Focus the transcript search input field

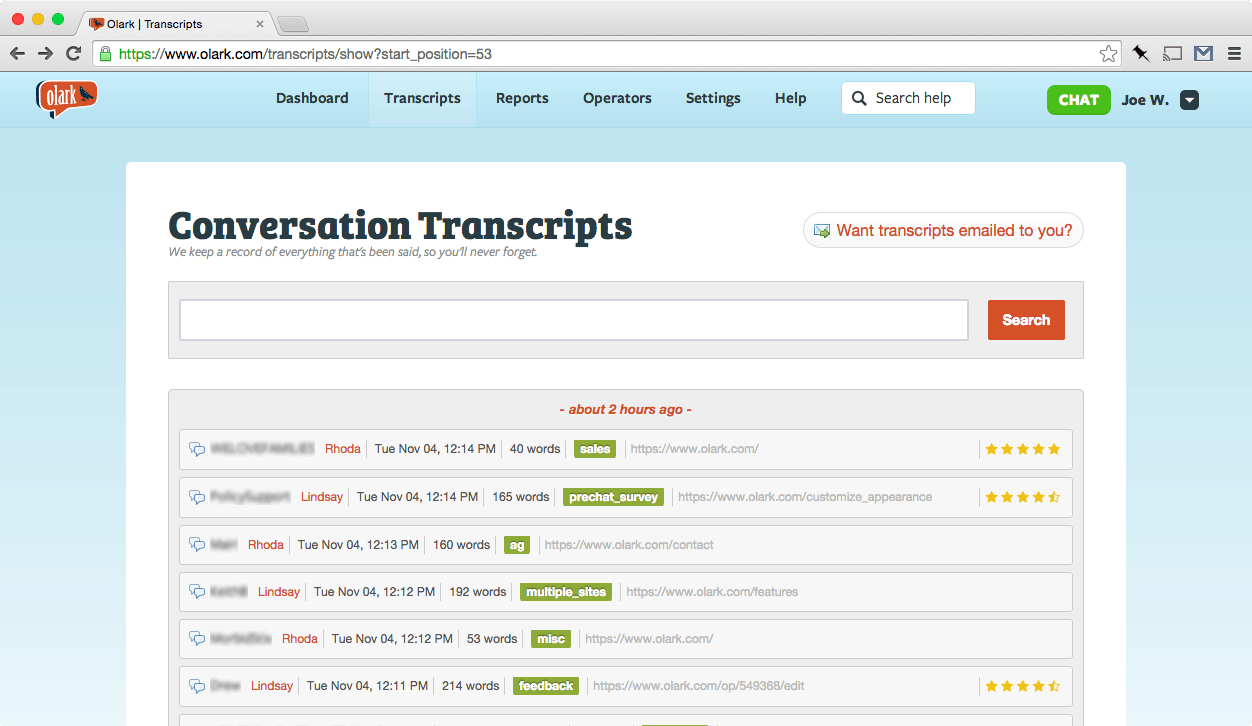[573, 320]
